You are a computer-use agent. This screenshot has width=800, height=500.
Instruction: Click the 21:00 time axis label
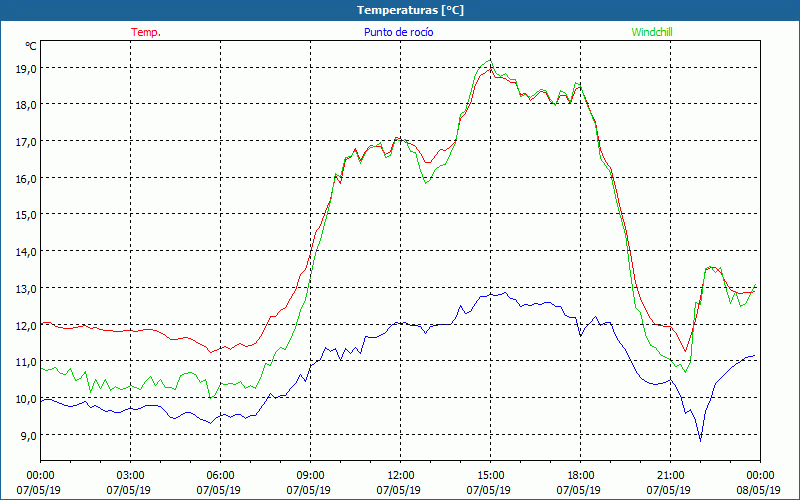(670, 476)
